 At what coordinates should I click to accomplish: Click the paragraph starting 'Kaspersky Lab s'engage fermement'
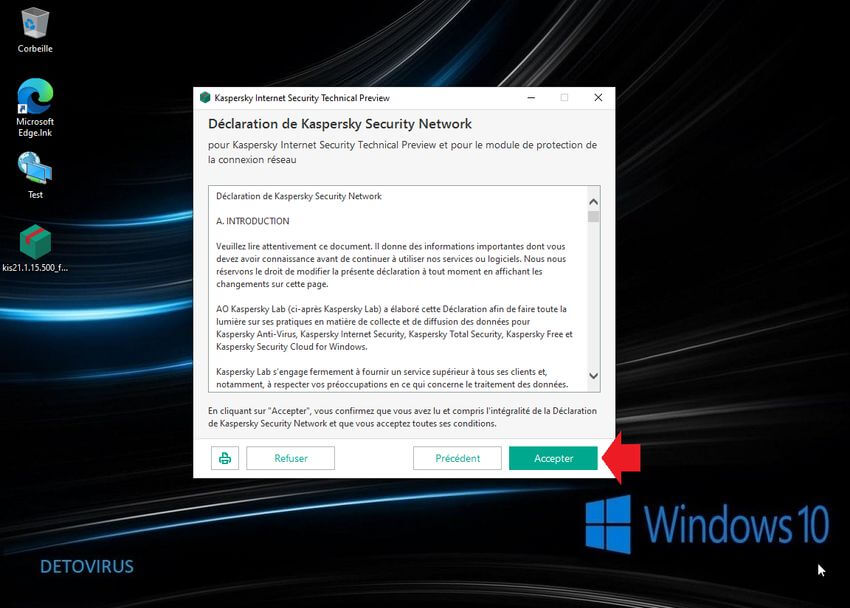tap(392, 378)
